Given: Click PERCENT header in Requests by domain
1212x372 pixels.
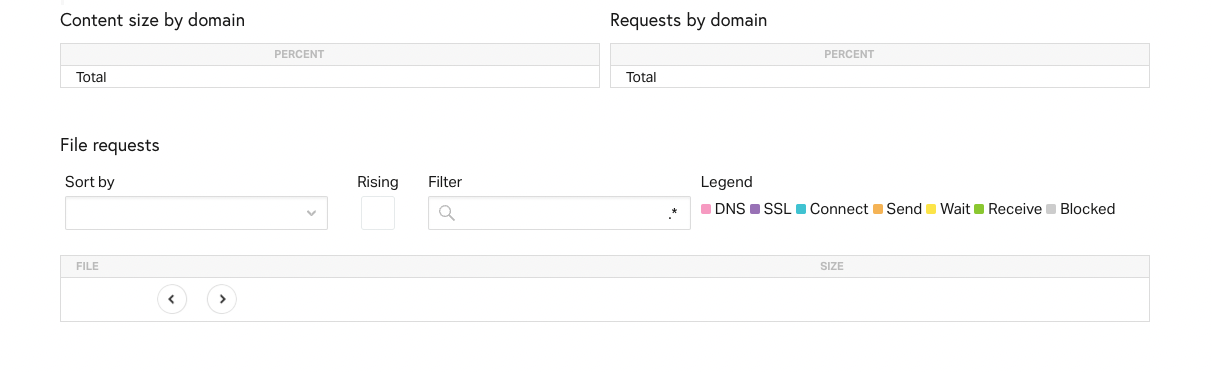Looking at the screenshot, I should (x=849, y=55).
